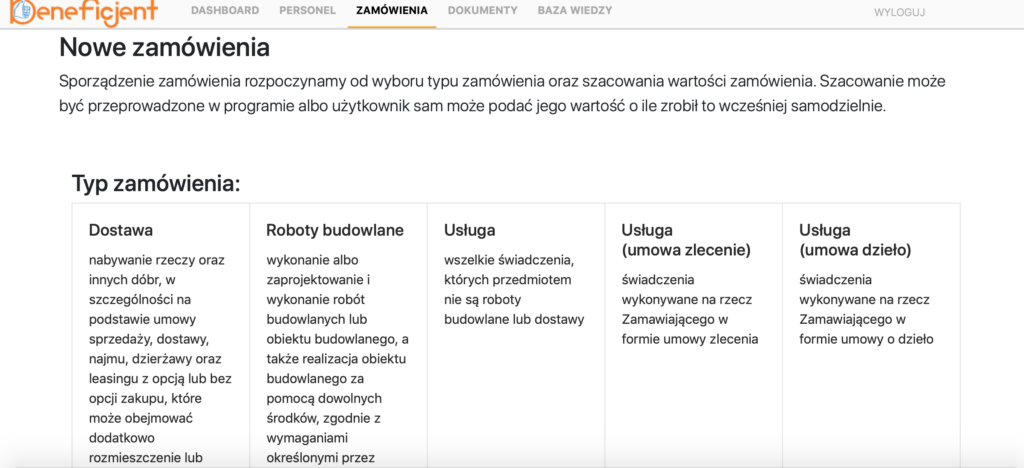Choose the Dostawa order type title
The width and height of the screenshot is (1024, 468).
(x=121, y=230)
